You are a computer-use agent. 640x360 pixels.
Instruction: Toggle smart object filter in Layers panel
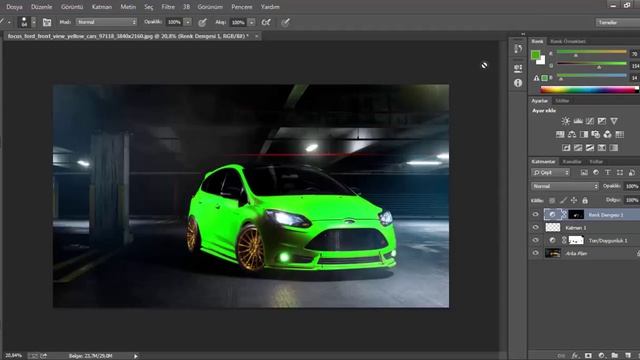(x=632, y=173)
